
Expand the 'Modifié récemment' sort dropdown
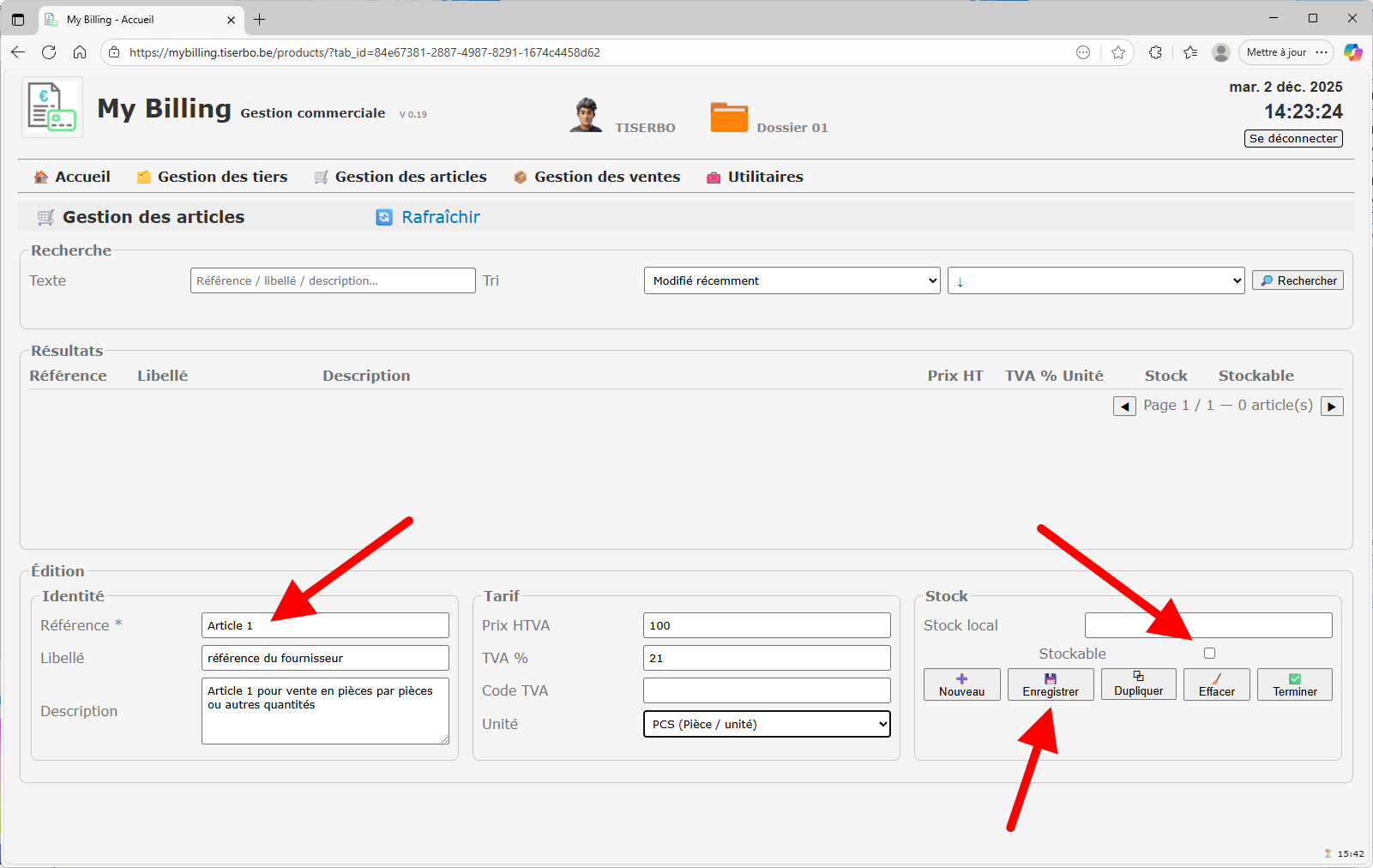(x=792, y=280)
